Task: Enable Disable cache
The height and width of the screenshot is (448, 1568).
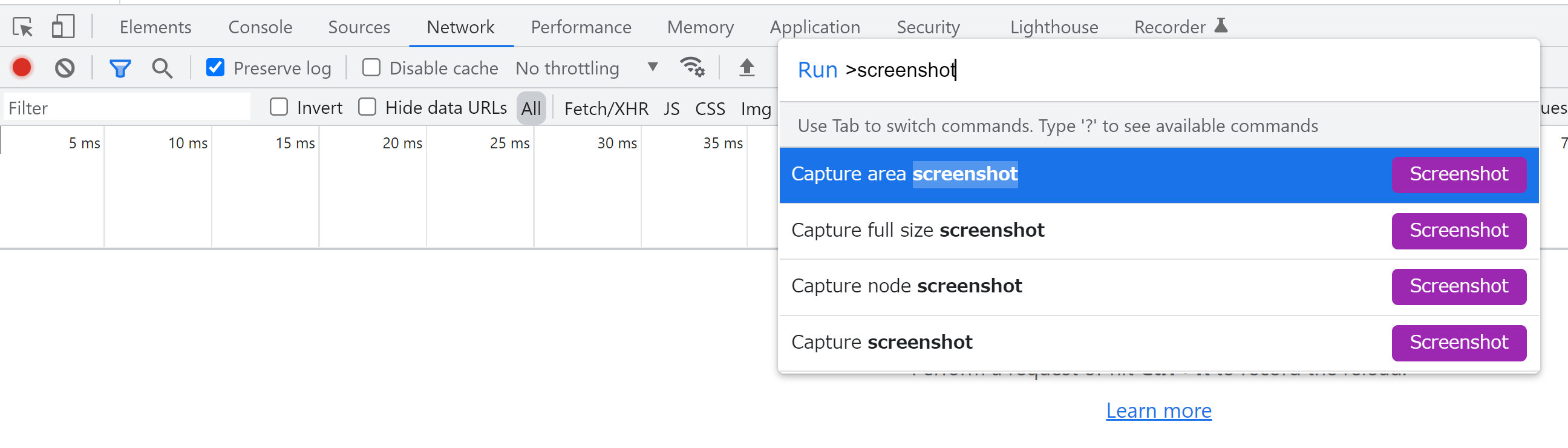Action: tap(371, 68)
